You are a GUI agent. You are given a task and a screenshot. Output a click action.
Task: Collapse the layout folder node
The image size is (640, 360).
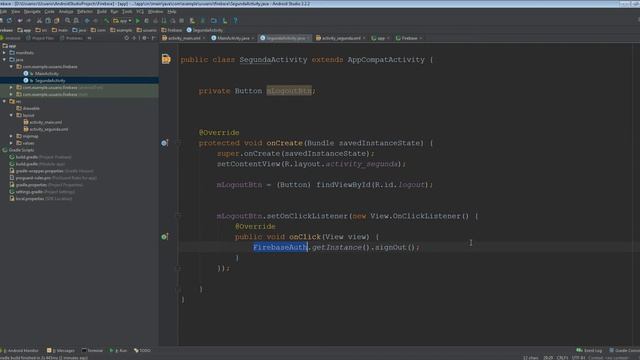[11, 115]
